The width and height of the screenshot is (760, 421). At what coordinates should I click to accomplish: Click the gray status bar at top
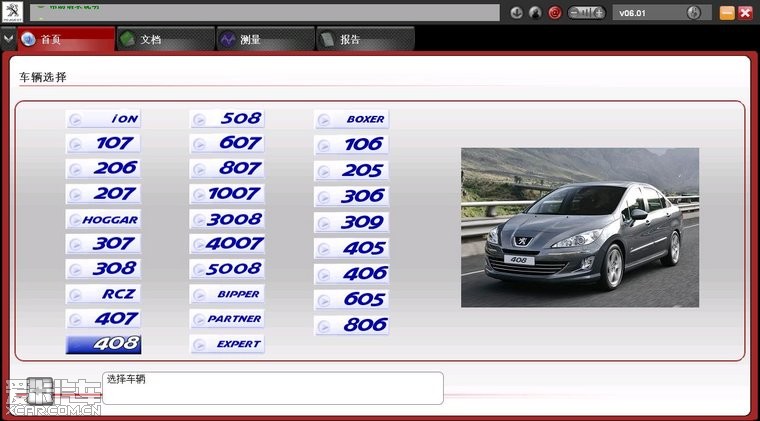(x=265, y=13)
